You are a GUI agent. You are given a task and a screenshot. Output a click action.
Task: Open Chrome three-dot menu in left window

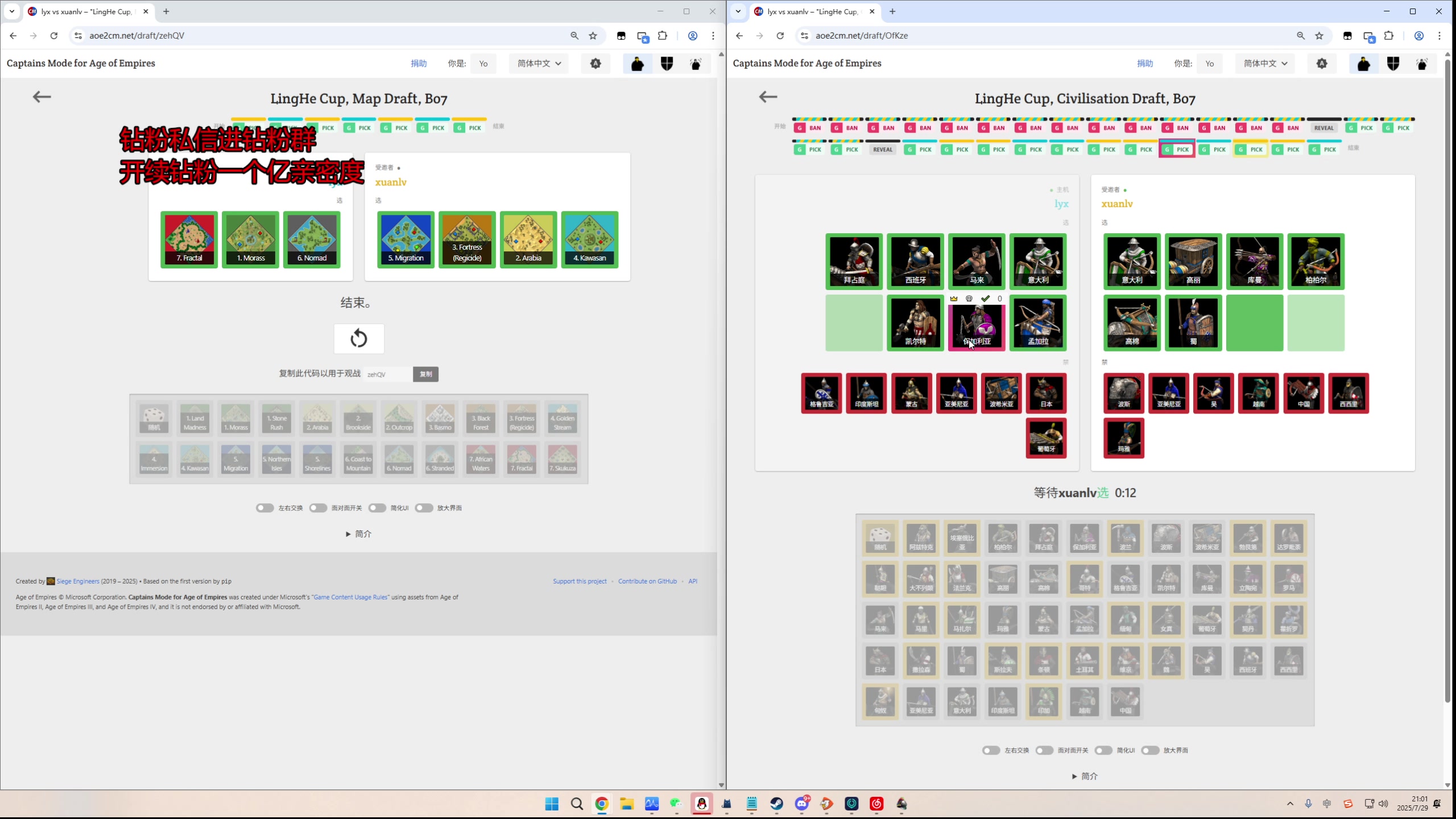point(713,35)
